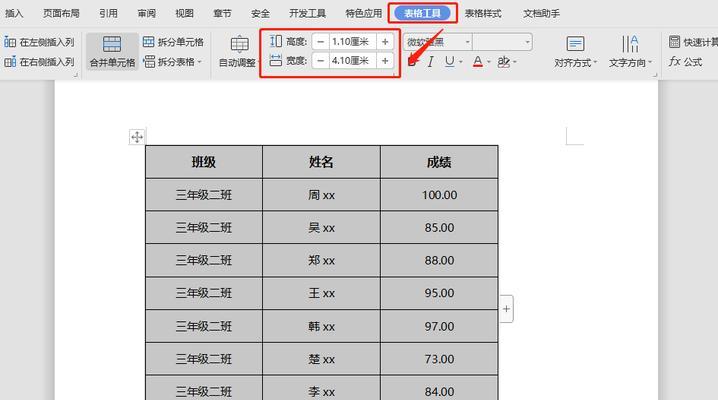Click the cell 韩 xx
Image resolution: width=718 pixels, height=400 pixels.
(321, 326)
